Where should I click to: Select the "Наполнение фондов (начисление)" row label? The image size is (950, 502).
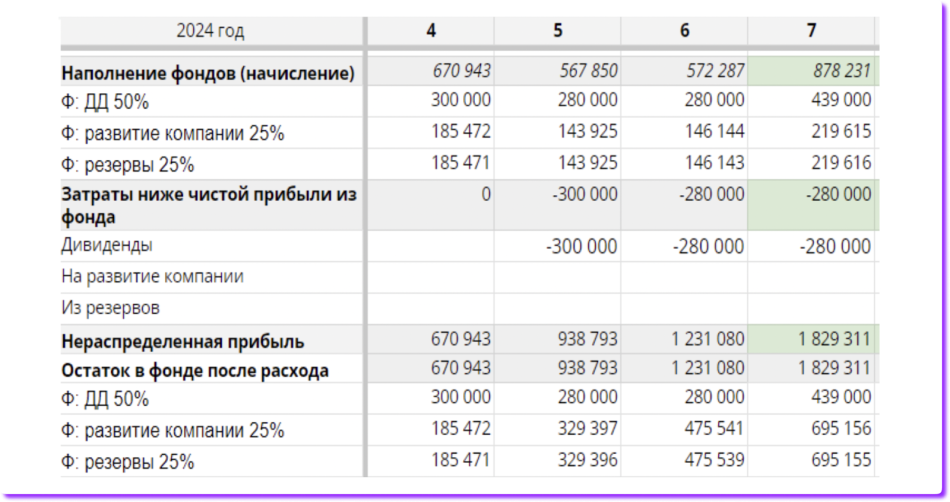pos(208,72)
